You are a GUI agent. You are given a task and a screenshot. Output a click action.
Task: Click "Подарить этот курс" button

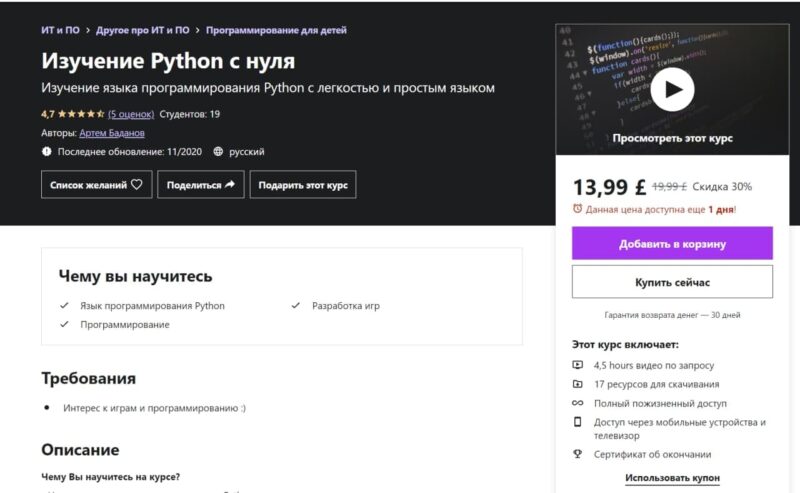(303, 185)
